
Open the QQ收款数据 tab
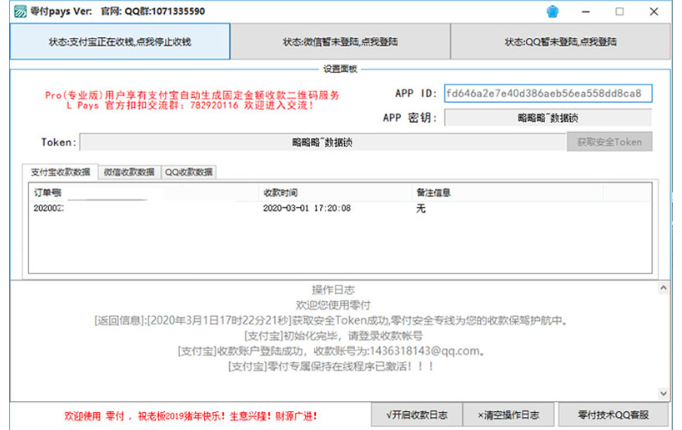[x=189, y=172]
